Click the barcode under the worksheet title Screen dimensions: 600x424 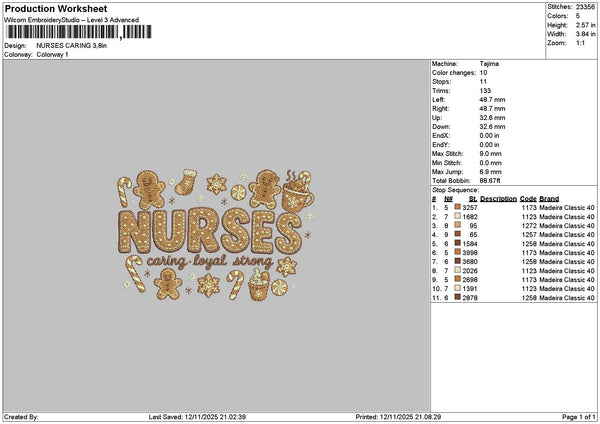click(x=79, y=32)
